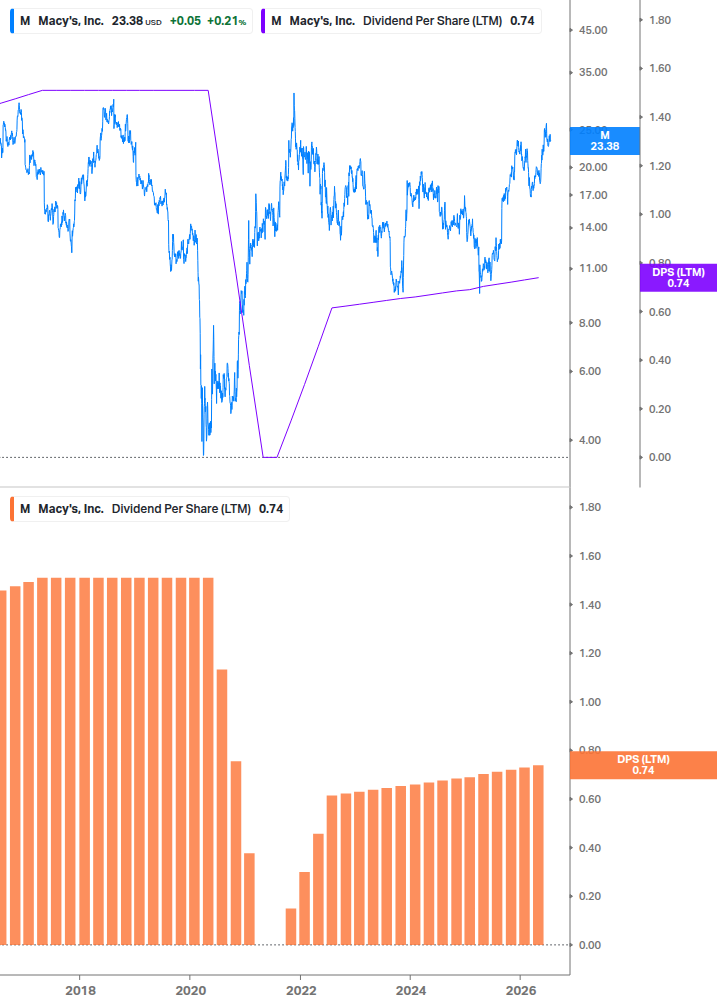The width and height of the screenshot is (717, 1005).
Task: Click the last orange dividend bar at 0.74
Action: (x=538, y=855)
